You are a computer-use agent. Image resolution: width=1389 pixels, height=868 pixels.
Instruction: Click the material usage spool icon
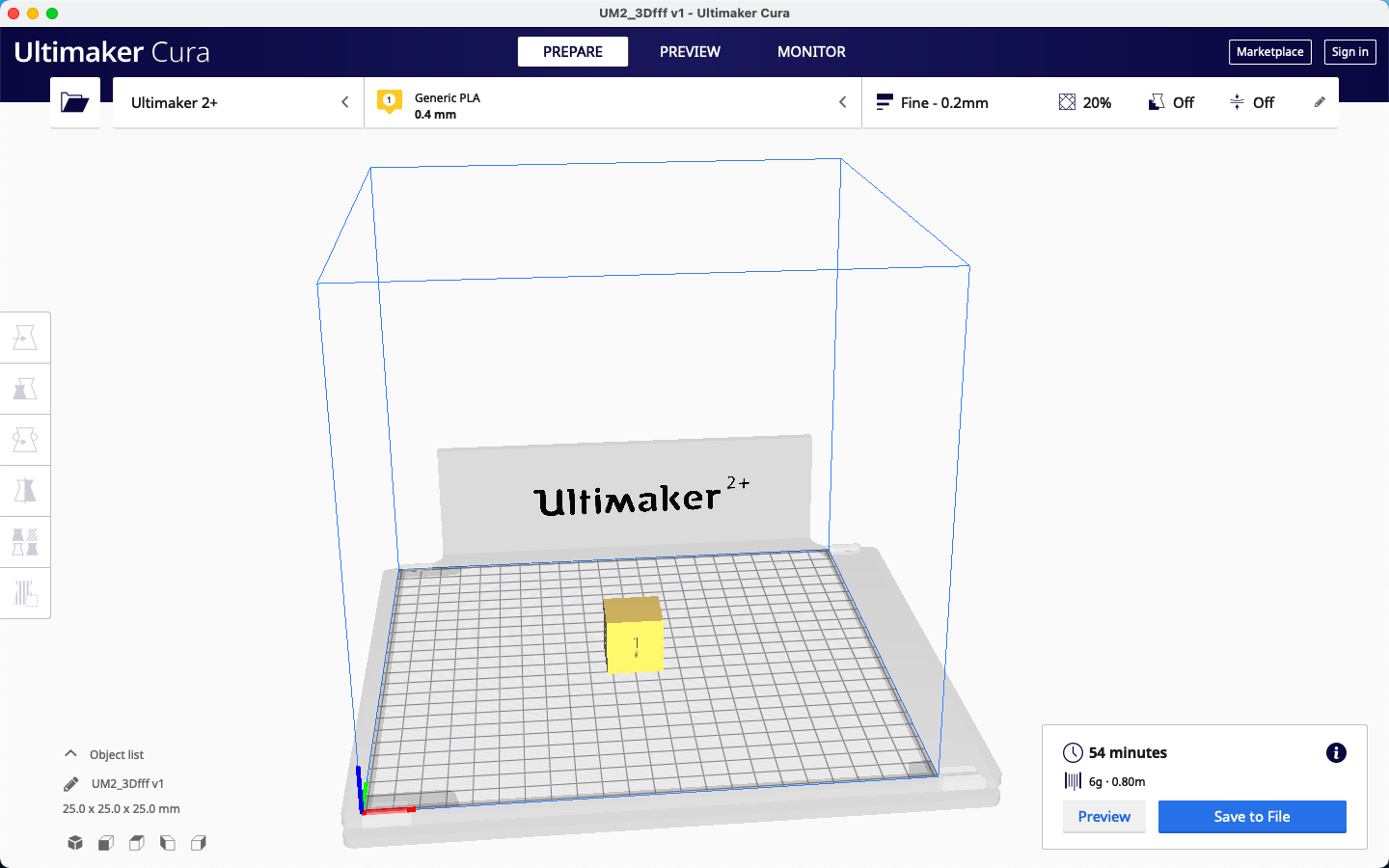click(x=1073, y=781)
